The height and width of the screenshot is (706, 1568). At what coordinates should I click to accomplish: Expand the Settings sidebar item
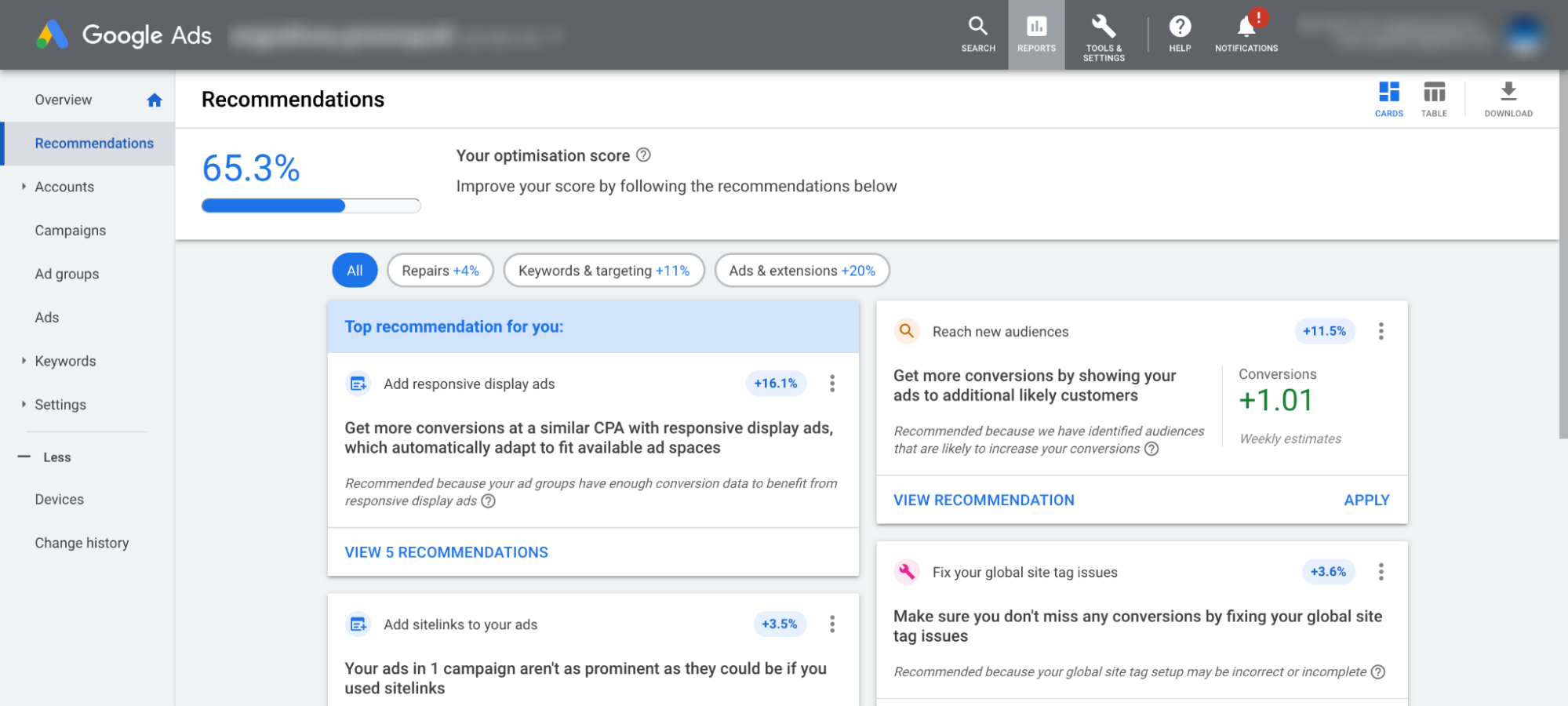pyautogui.click(x=24, y=404)
